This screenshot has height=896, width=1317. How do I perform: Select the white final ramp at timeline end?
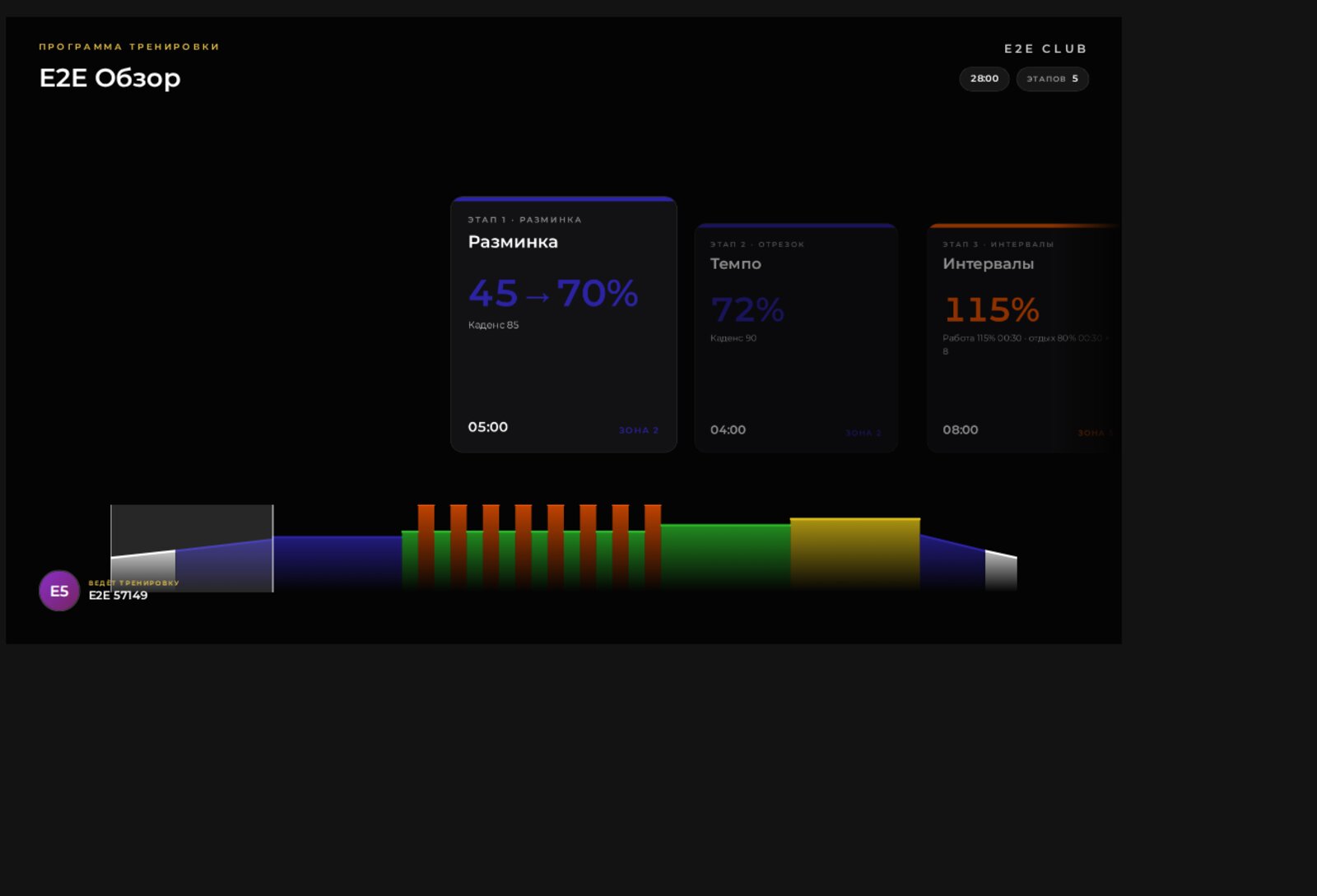pyautogui.click(x=1001, y=573)
